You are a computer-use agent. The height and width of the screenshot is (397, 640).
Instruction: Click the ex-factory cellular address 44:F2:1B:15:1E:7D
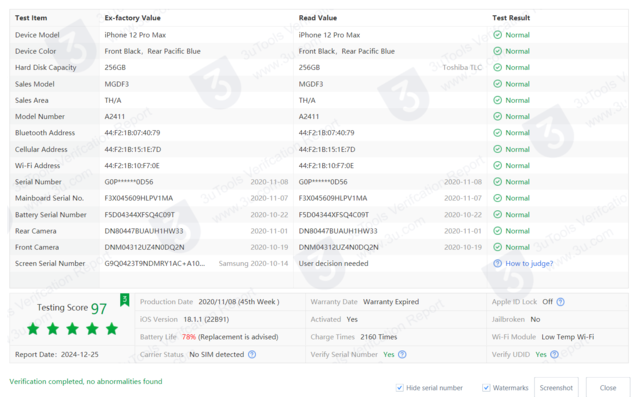point(133,149)
